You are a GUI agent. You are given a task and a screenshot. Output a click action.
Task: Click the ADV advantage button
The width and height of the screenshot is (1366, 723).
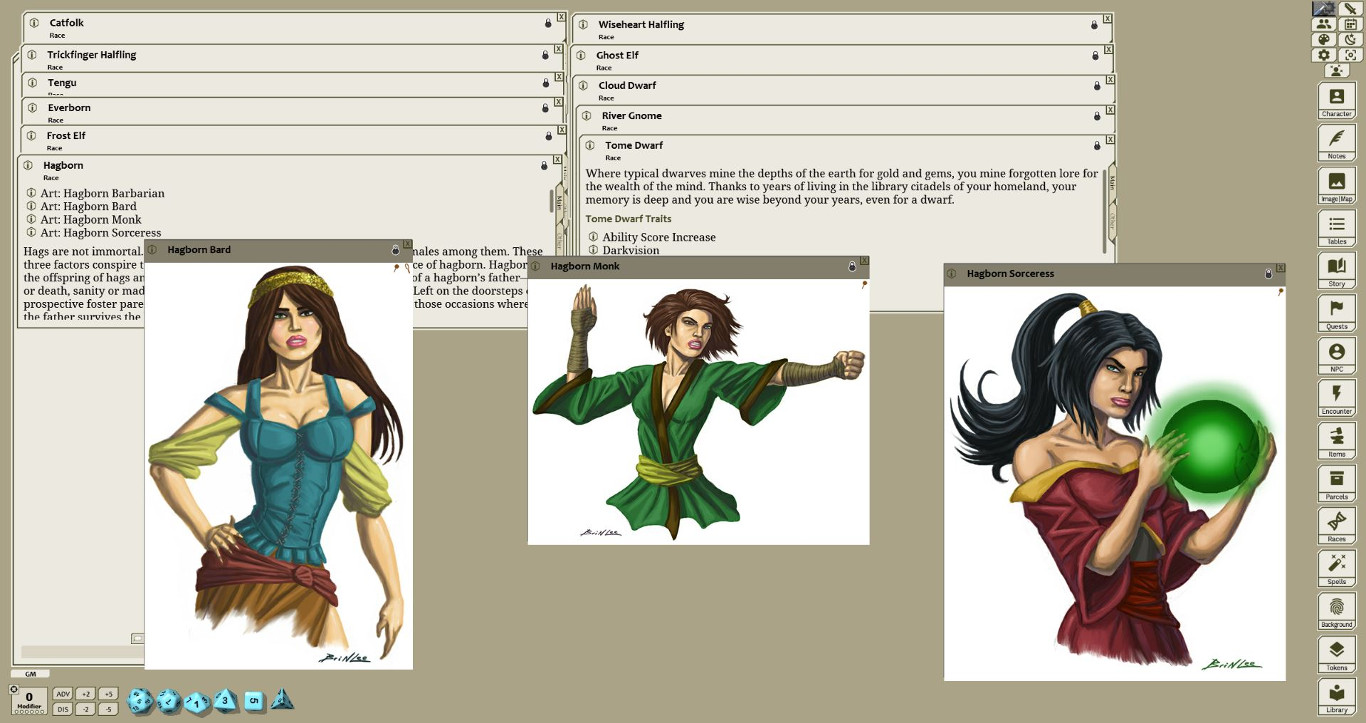coord(63,693)
